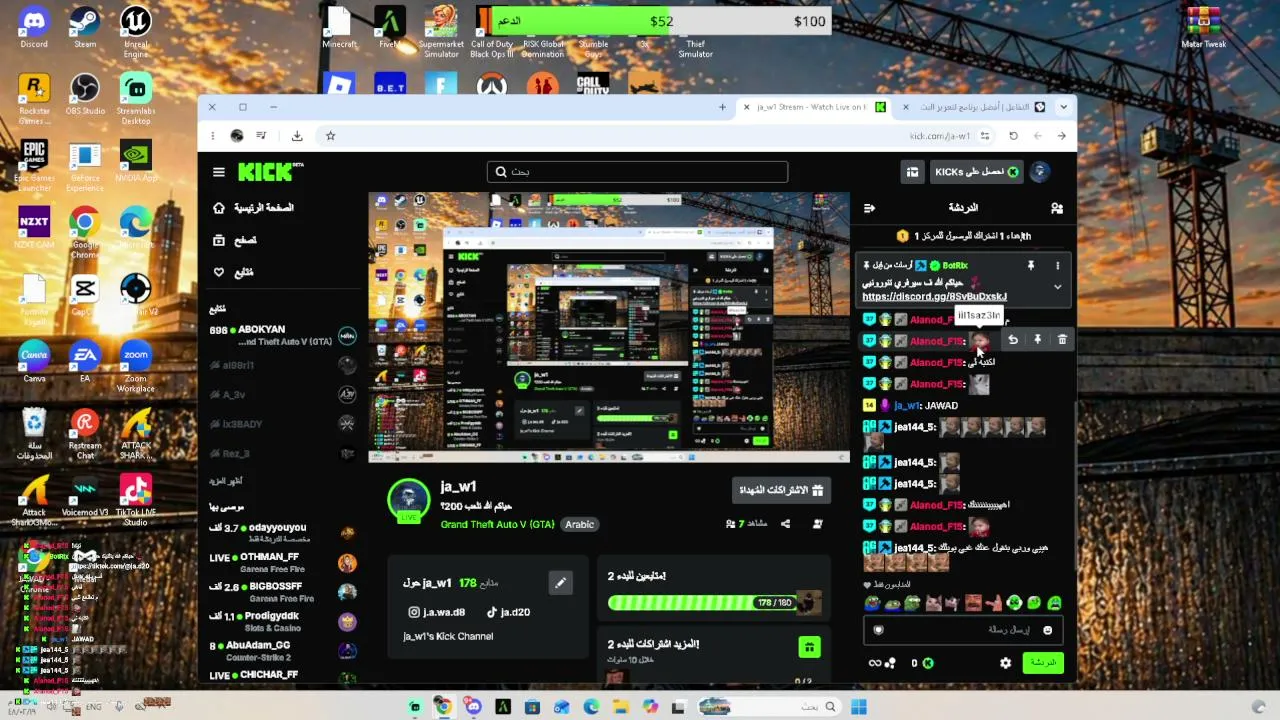
Task: Open the Following heart sidebar item
Action: (x=233, y=272)
